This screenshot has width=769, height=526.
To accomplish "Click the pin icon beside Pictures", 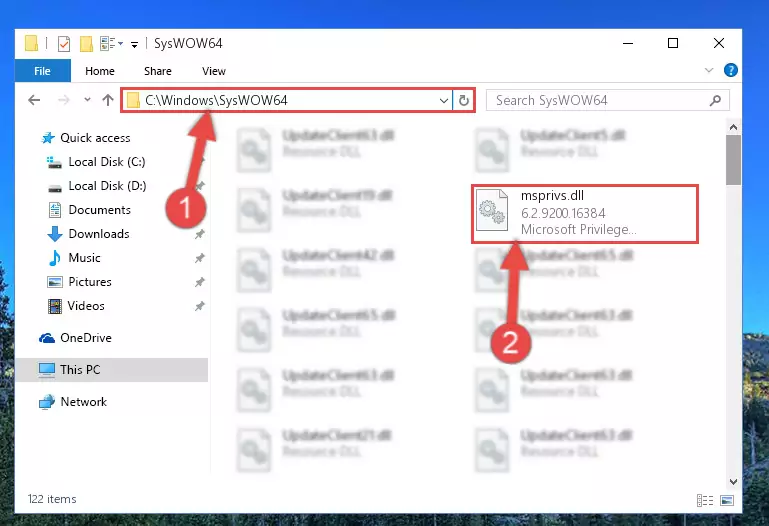I will pos(199,282).
